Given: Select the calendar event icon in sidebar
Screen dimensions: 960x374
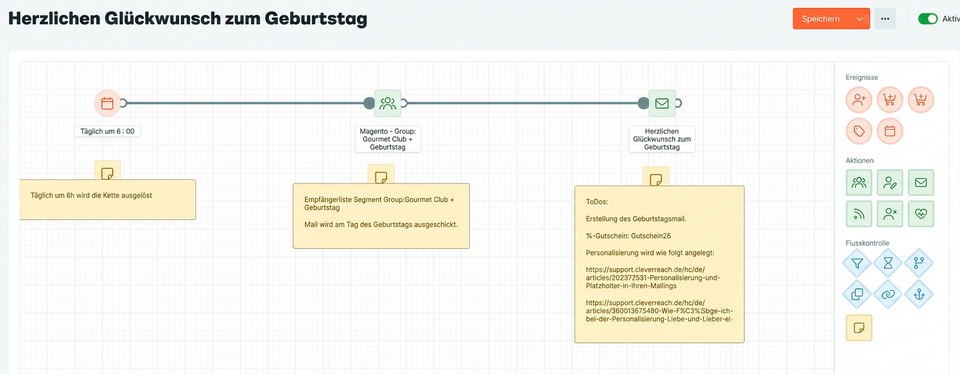Looking at the screenshot, I should click(x=890, y=131).
